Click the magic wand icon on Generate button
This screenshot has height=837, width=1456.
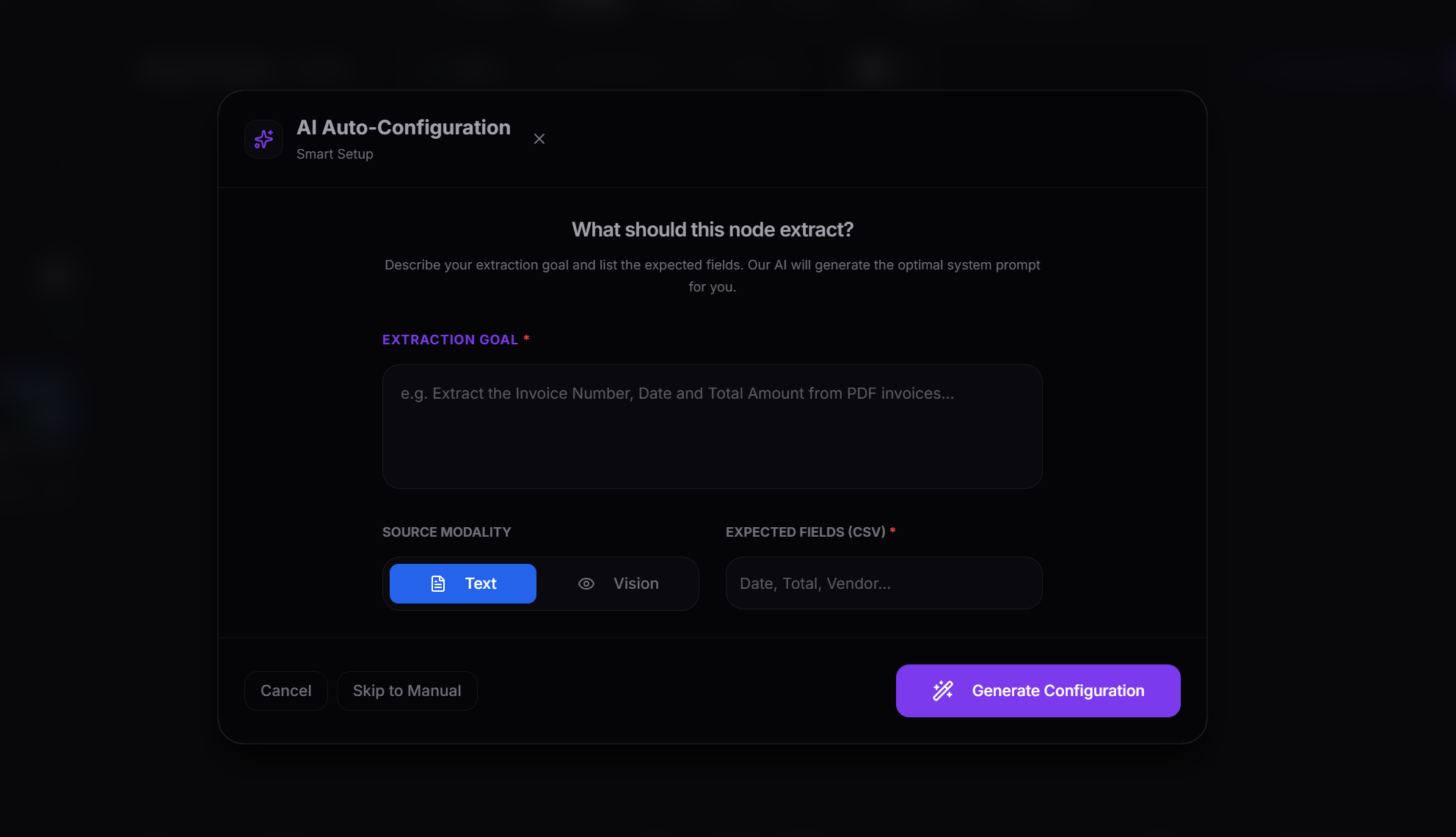943,691
